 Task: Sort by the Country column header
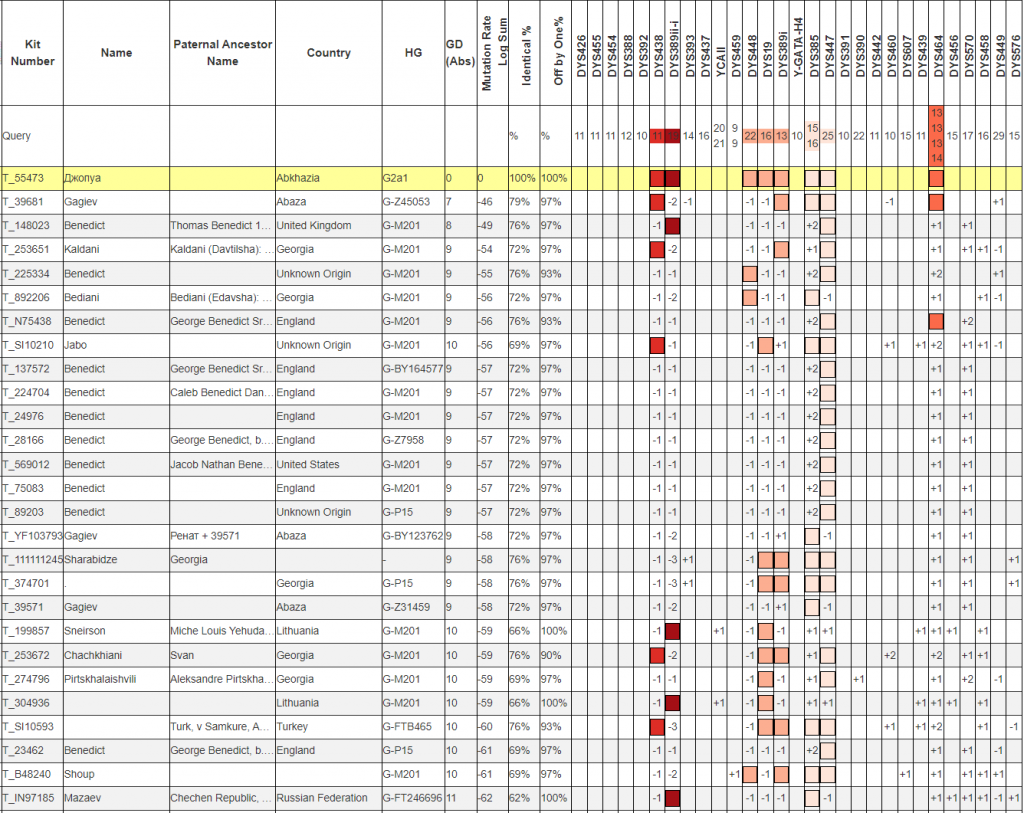[328, 53]
